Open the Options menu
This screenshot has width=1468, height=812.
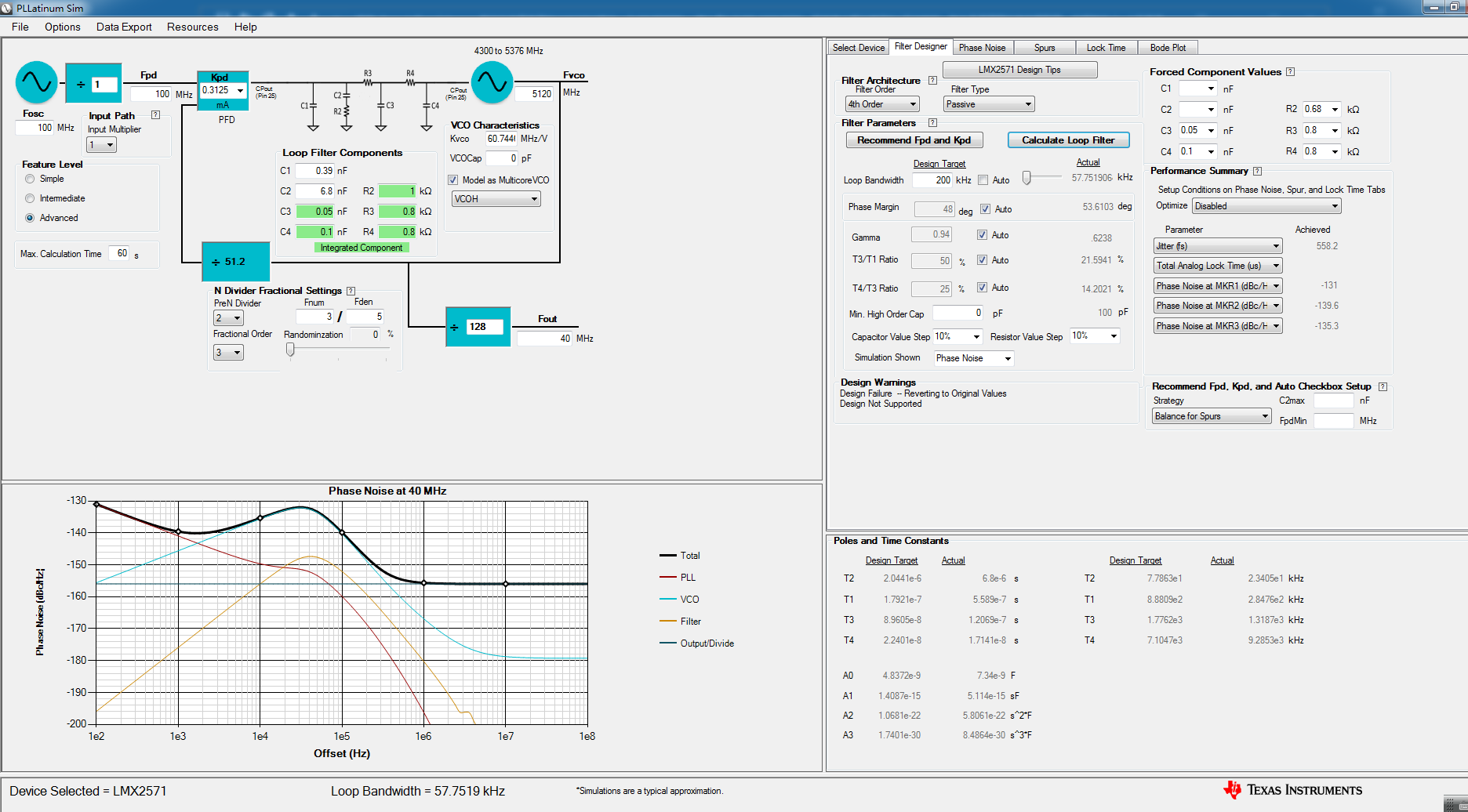coord(63,27)
